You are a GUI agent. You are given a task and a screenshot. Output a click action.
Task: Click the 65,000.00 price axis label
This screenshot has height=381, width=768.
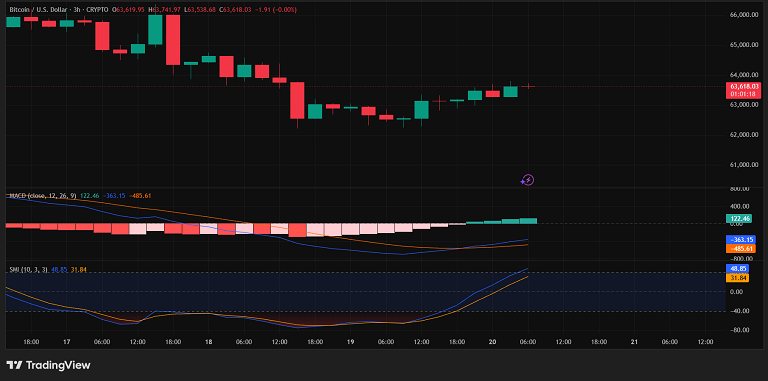tap(744, 45)
